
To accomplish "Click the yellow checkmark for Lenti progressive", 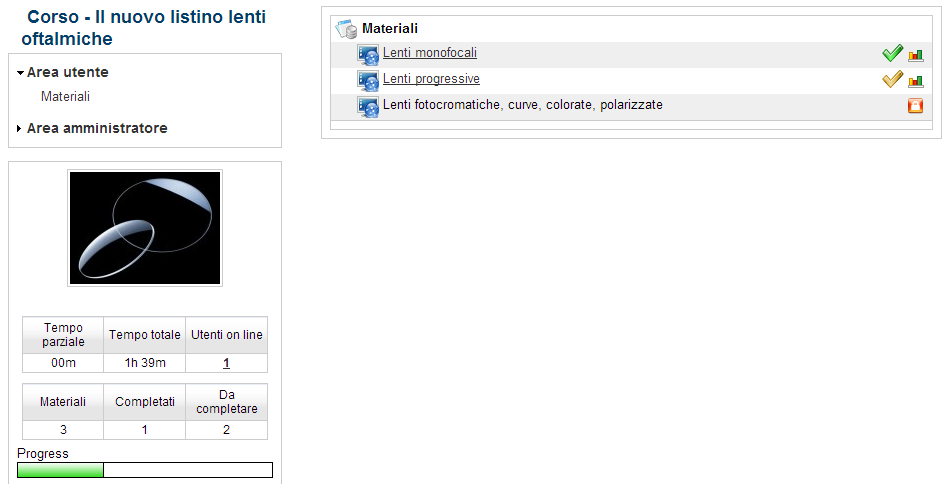I will click(892, 79).
